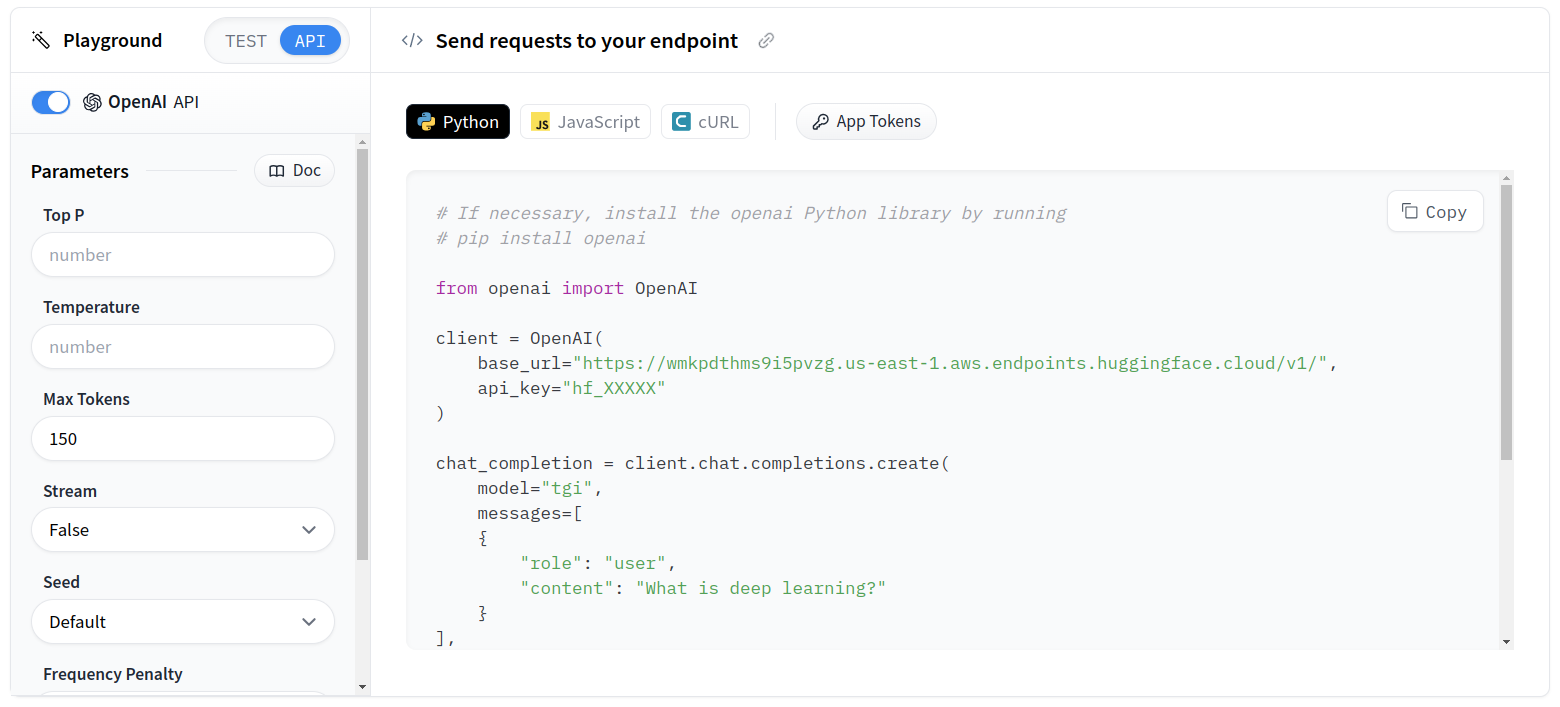1560x707 pixels.
Task: Click the Playground magic wand icon
Action: [x=41, y=40]
